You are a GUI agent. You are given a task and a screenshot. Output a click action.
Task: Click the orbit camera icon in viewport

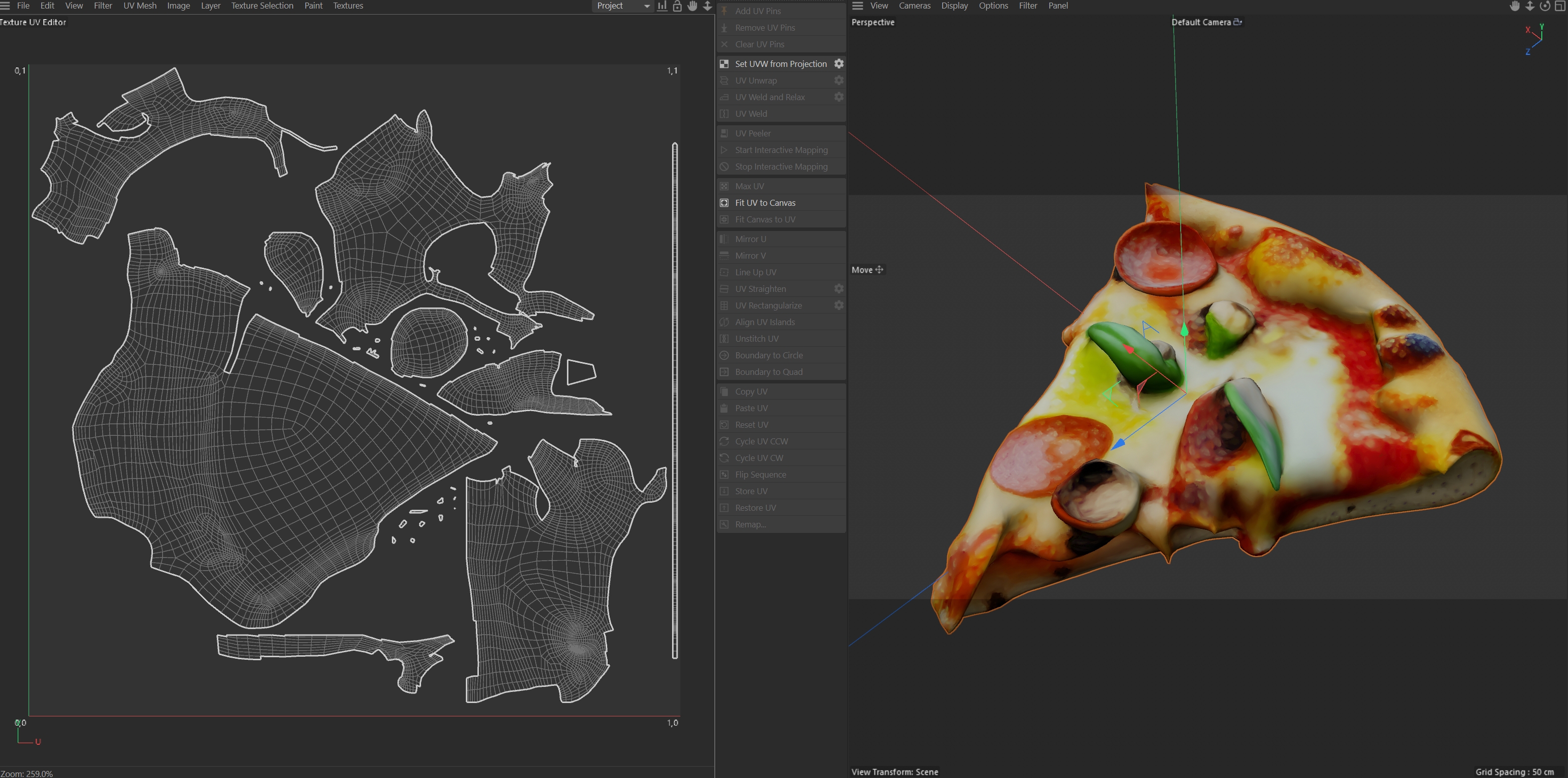pyautogui.click(x=1545, y=6)
